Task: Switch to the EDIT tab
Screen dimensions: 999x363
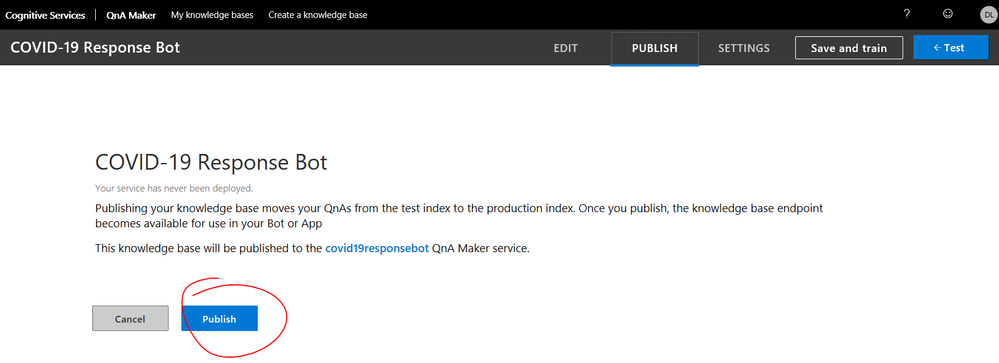Action: pyautogui.click(x=566, y=48)
